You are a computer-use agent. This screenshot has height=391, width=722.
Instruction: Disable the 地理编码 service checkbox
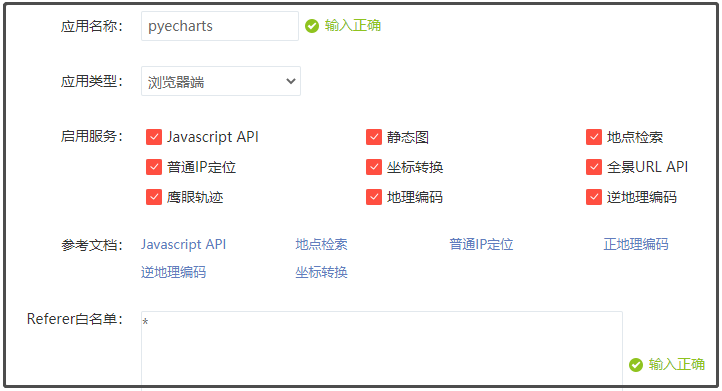pos(374,197)
